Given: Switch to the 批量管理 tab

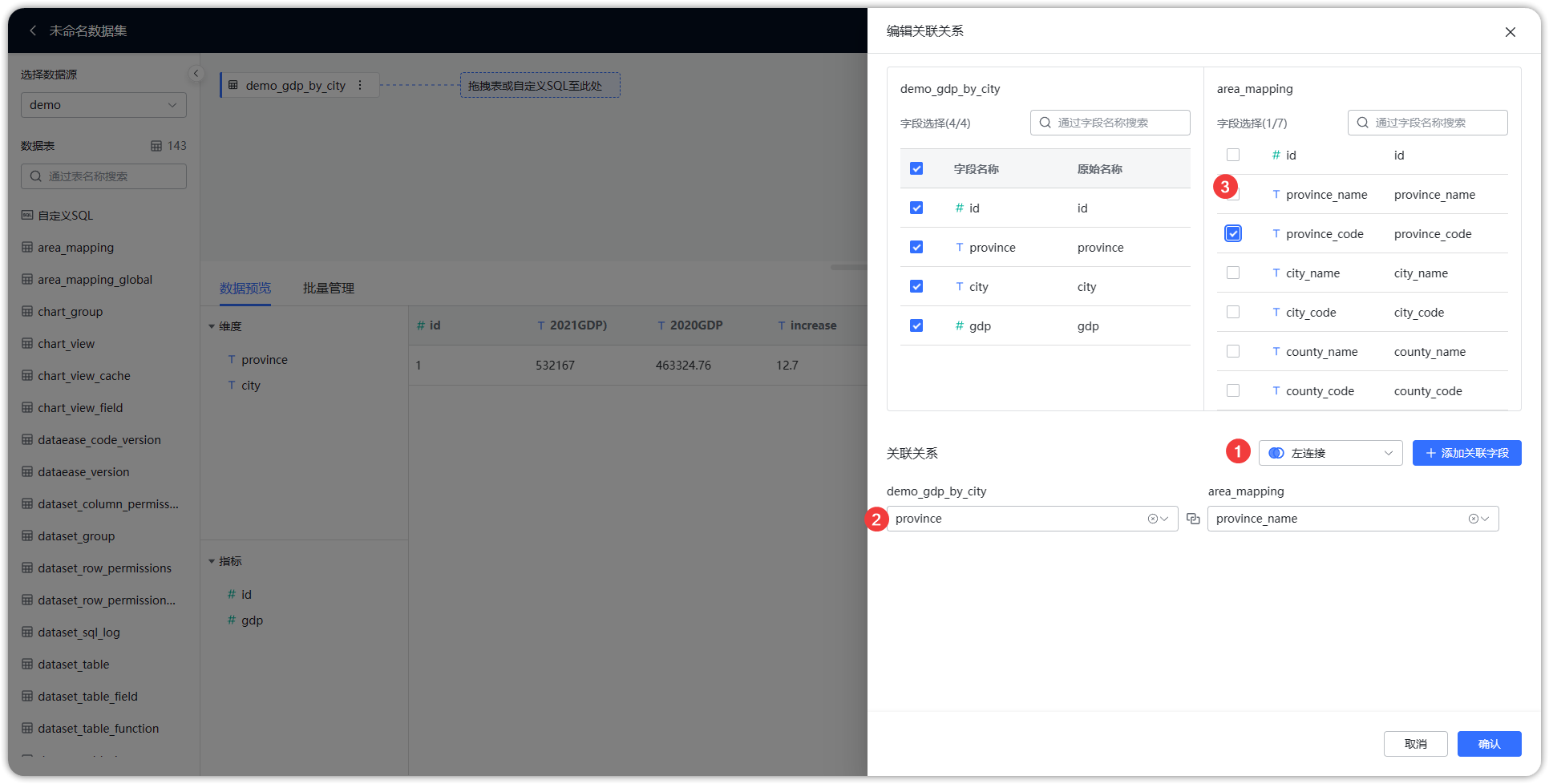Looking at the screenshot, I should click(328, 288).
